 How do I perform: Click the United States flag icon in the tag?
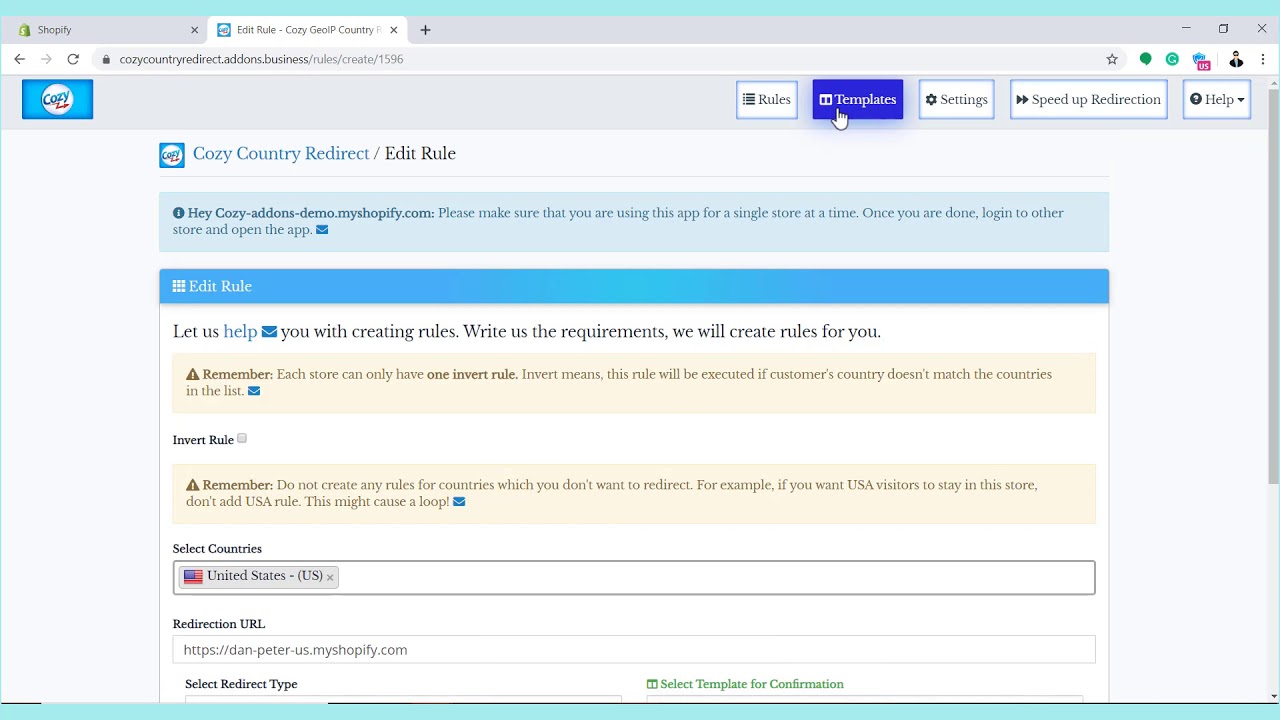tap(193, 577)
